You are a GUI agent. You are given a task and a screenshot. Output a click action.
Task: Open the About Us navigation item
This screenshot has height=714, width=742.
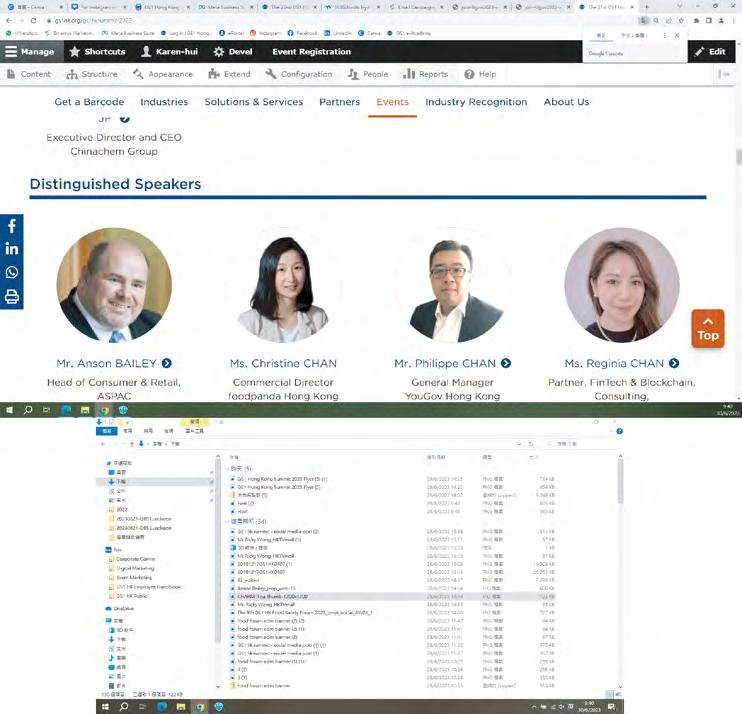(566, 102)
